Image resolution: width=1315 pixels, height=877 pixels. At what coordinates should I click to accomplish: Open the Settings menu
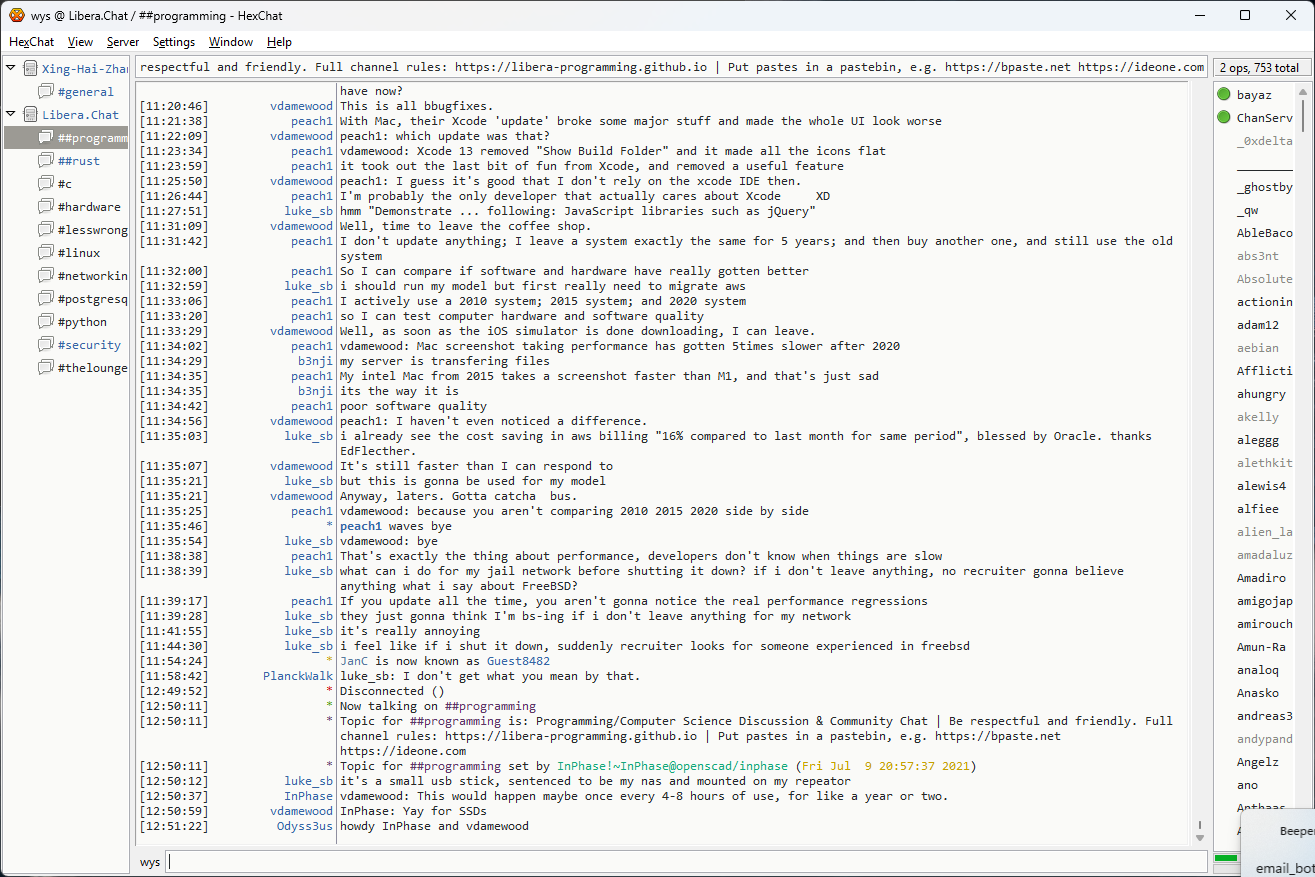tap(174, 42)
